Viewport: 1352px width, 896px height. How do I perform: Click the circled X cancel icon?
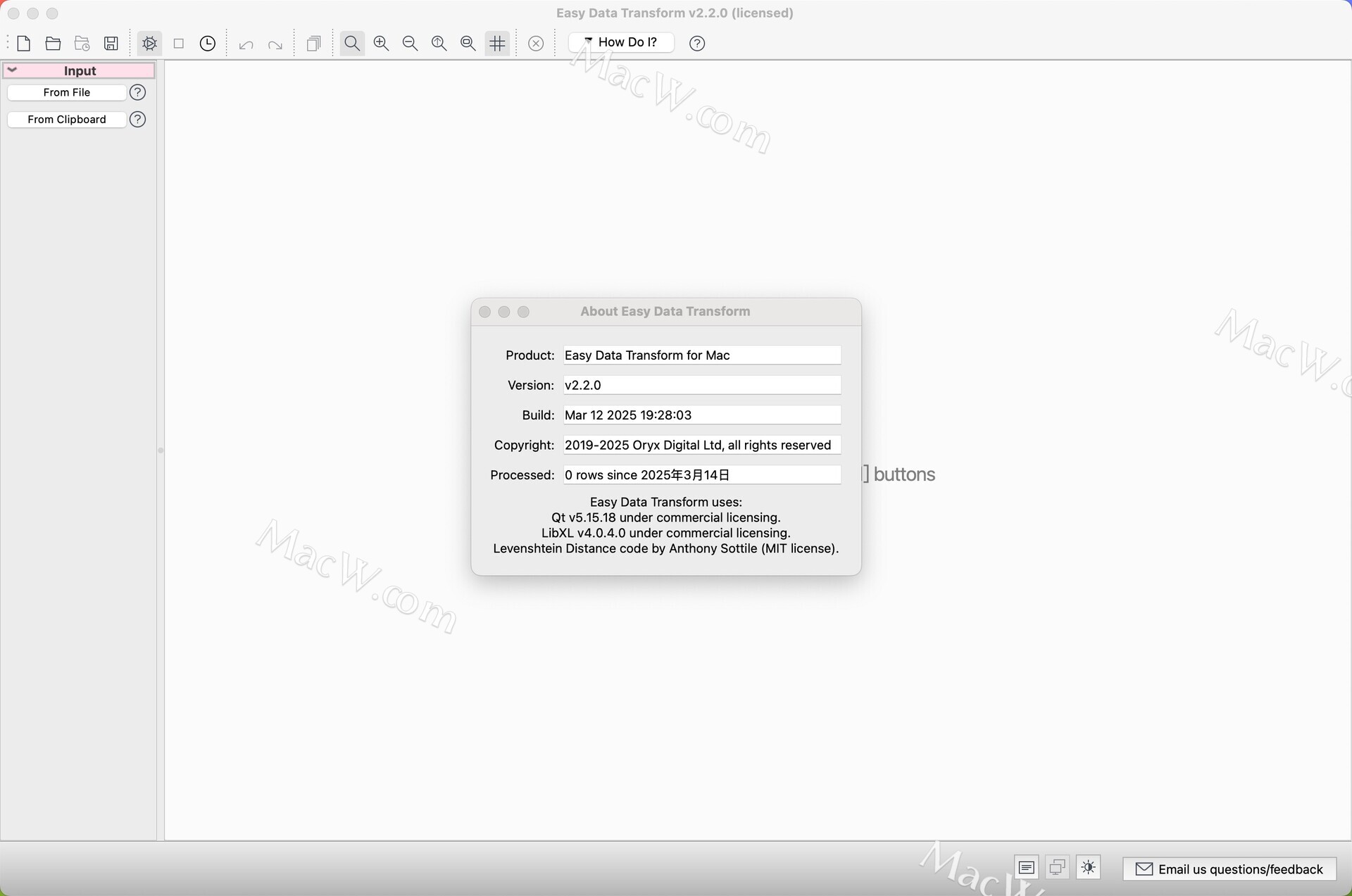[x=536, y=44]
